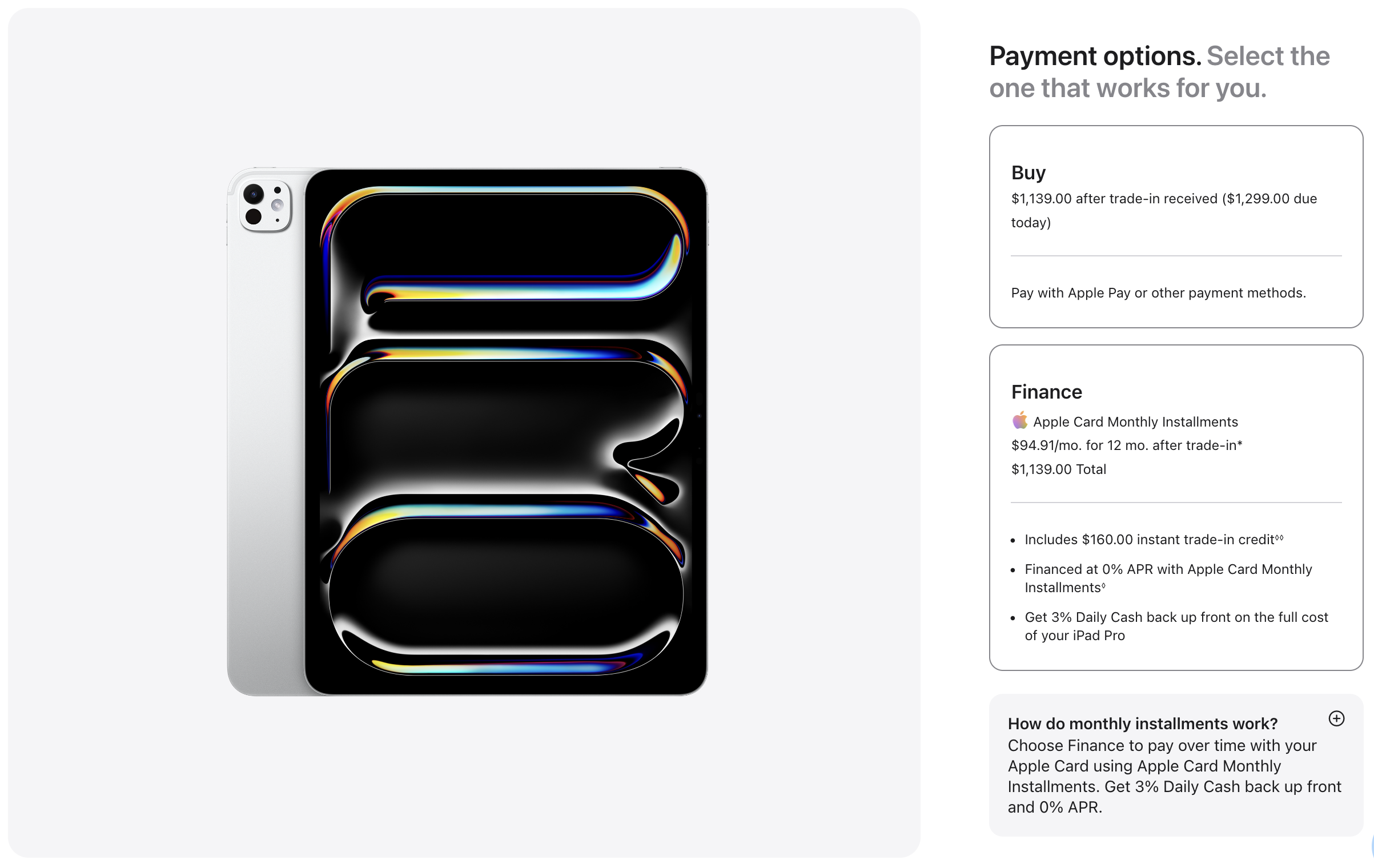Click the iPad rear camera module

265,206
